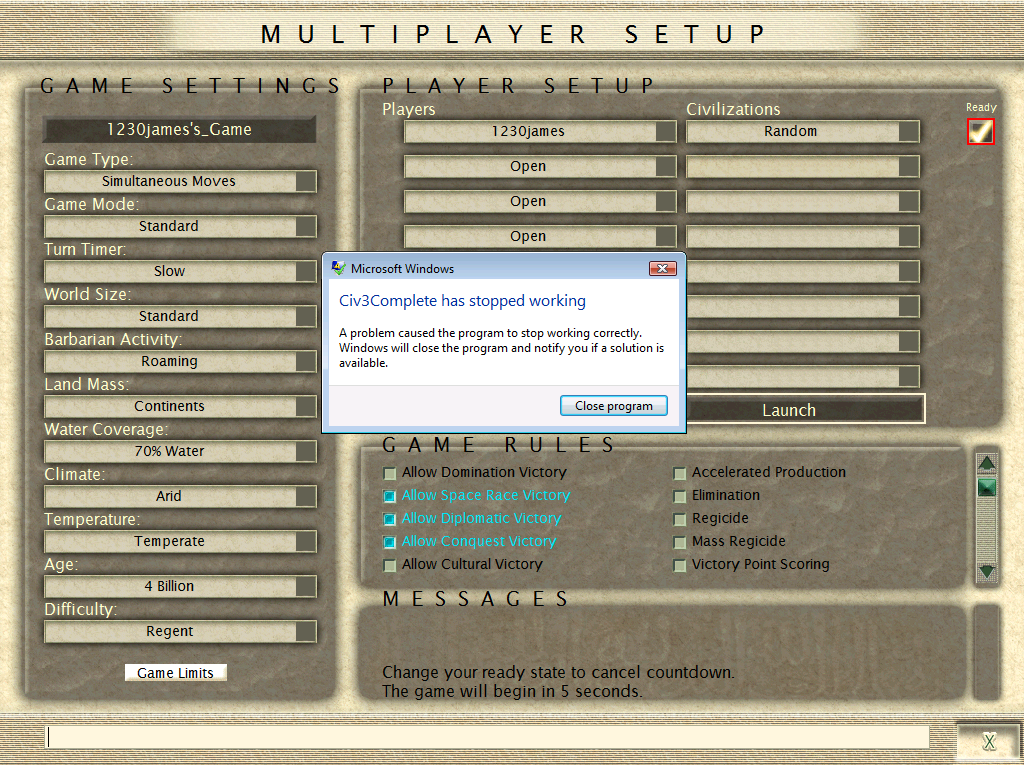
Task: Click the Close program button
Action: (x=614, y=406)
